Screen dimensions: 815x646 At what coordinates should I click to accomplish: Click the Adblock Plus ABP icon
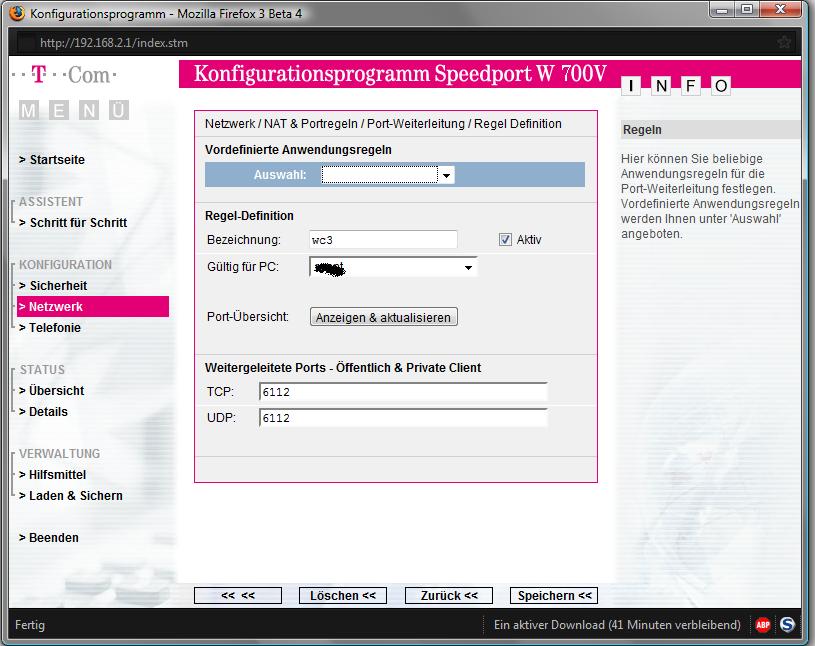click(x=763, y=624)
